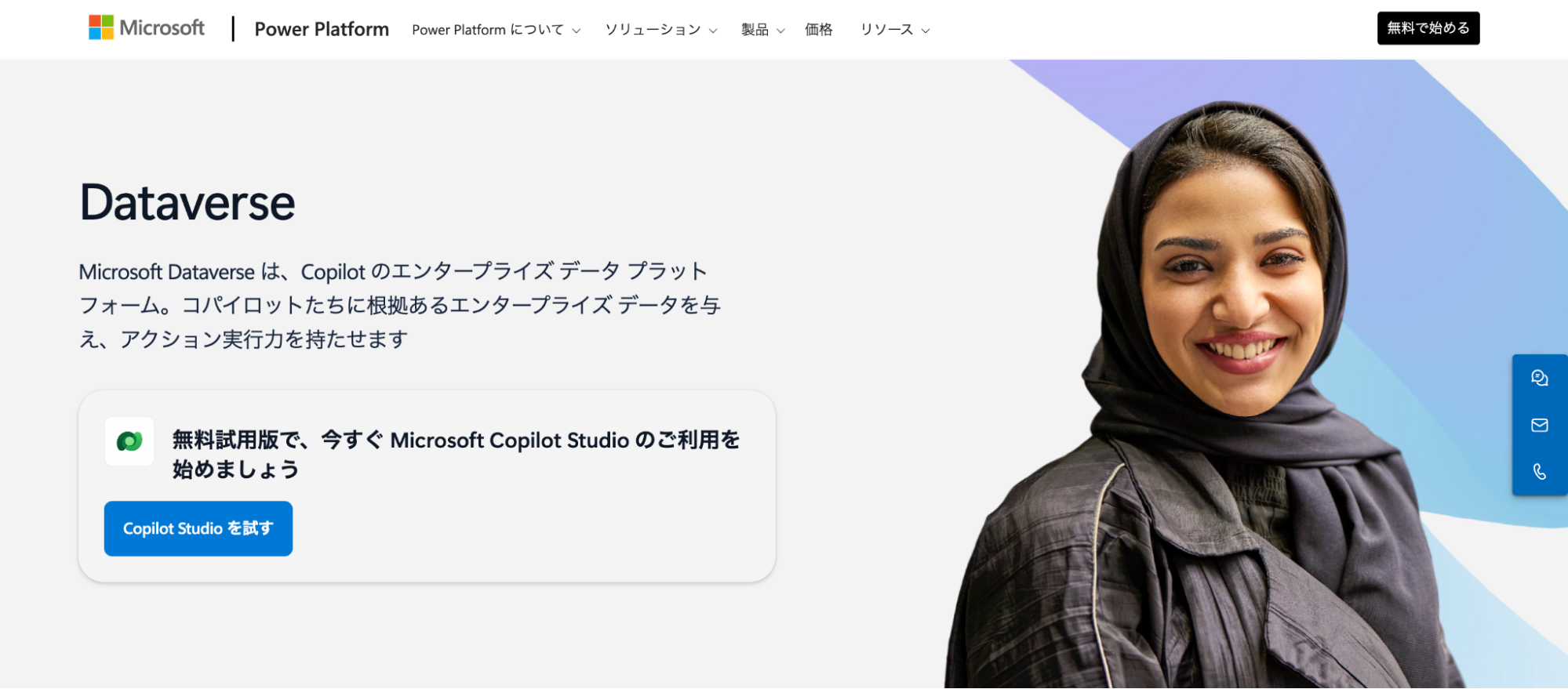Open the 製品 dropdown chevron
Viewport: 1568px width, 689px height.
coord(780,31)
